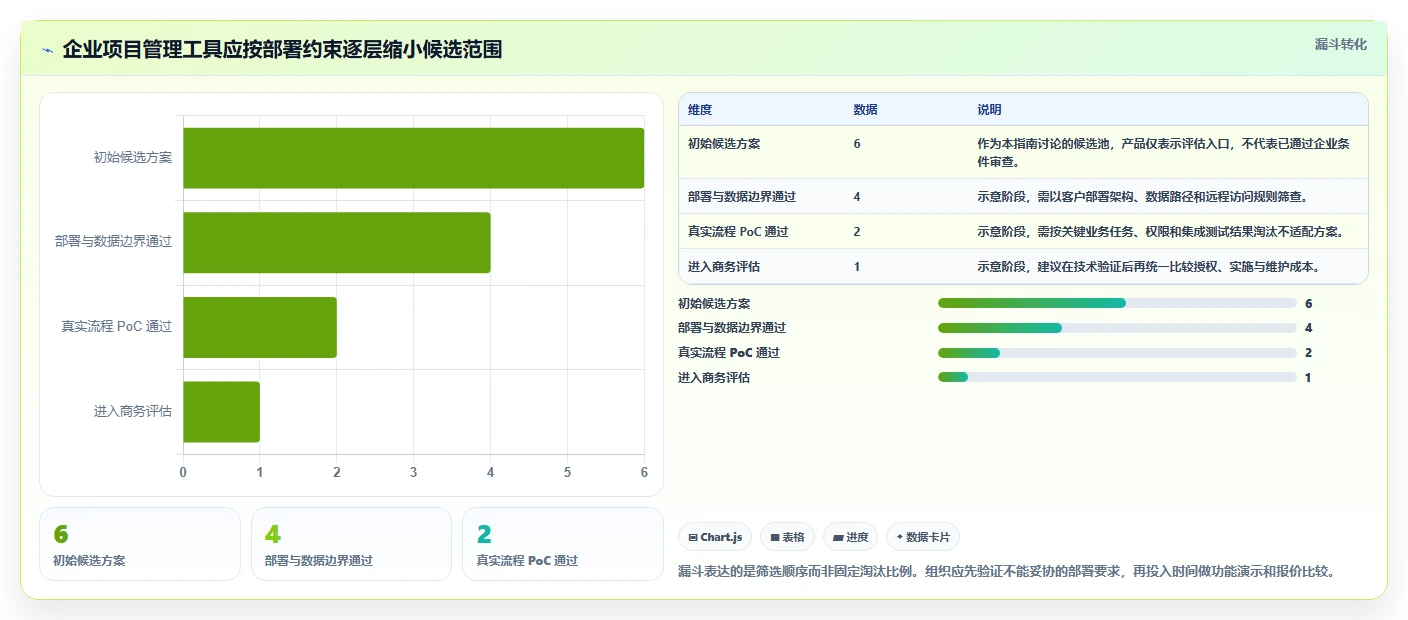Click the value 6 beside the progress bar
Viewport: 1408px width, 620px height.
click(x=1308, y=303)
